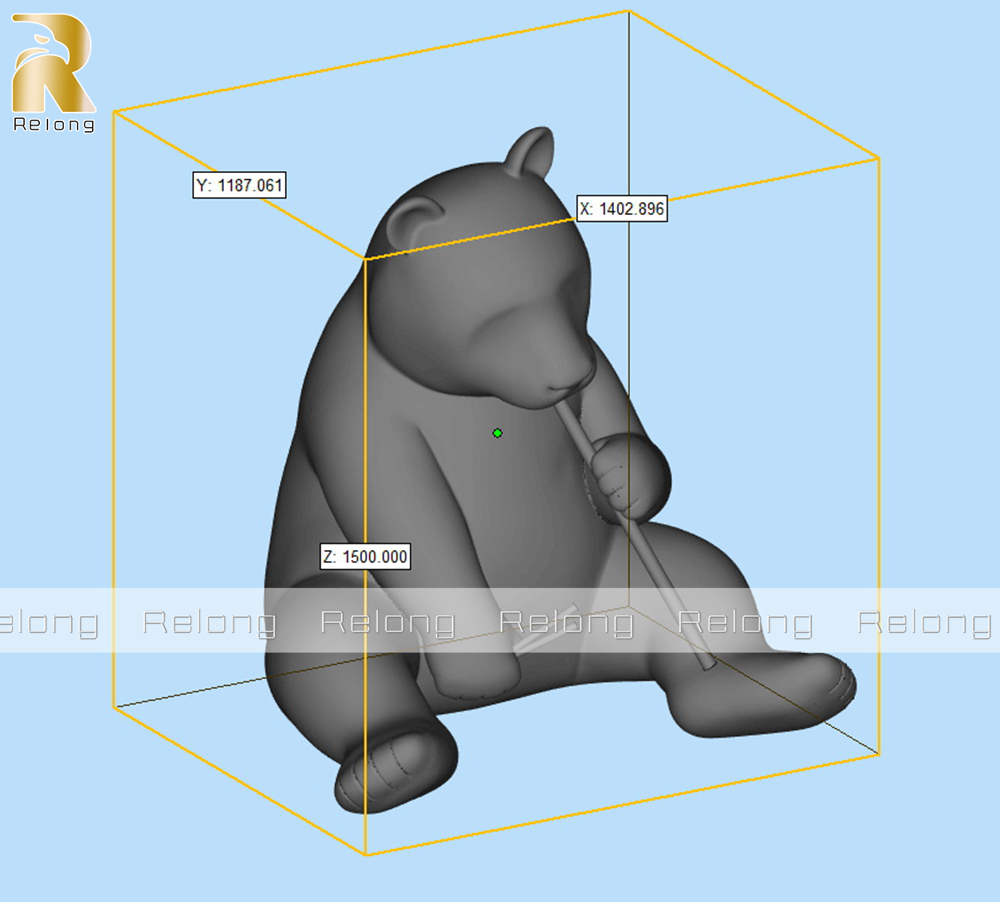Click bounding box corner beside the X label

click(365, 259)
